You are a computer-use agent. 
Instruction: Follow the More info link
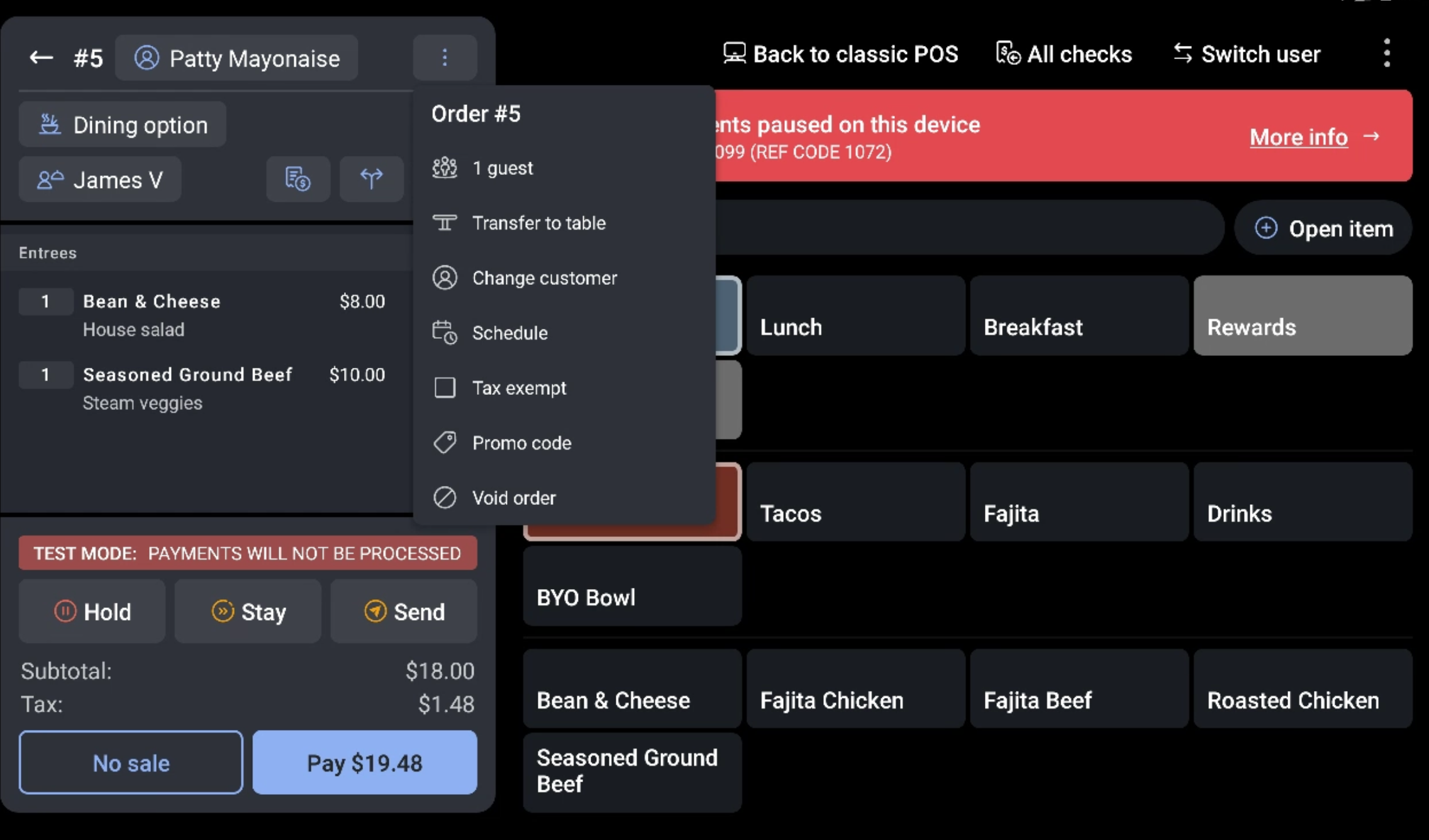pos(1299,136)
